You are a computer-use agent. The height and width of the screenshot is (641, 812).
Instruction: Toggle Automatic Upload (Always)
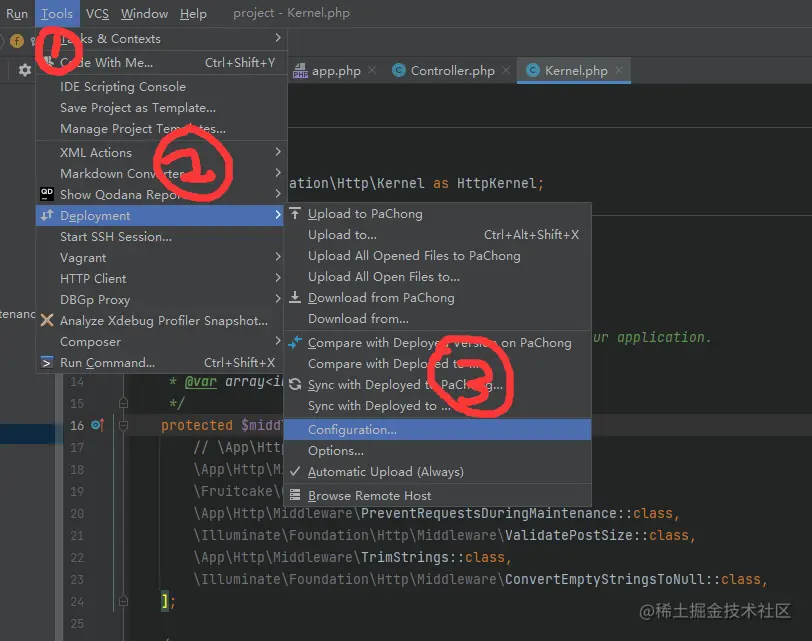tap(438, 472)
